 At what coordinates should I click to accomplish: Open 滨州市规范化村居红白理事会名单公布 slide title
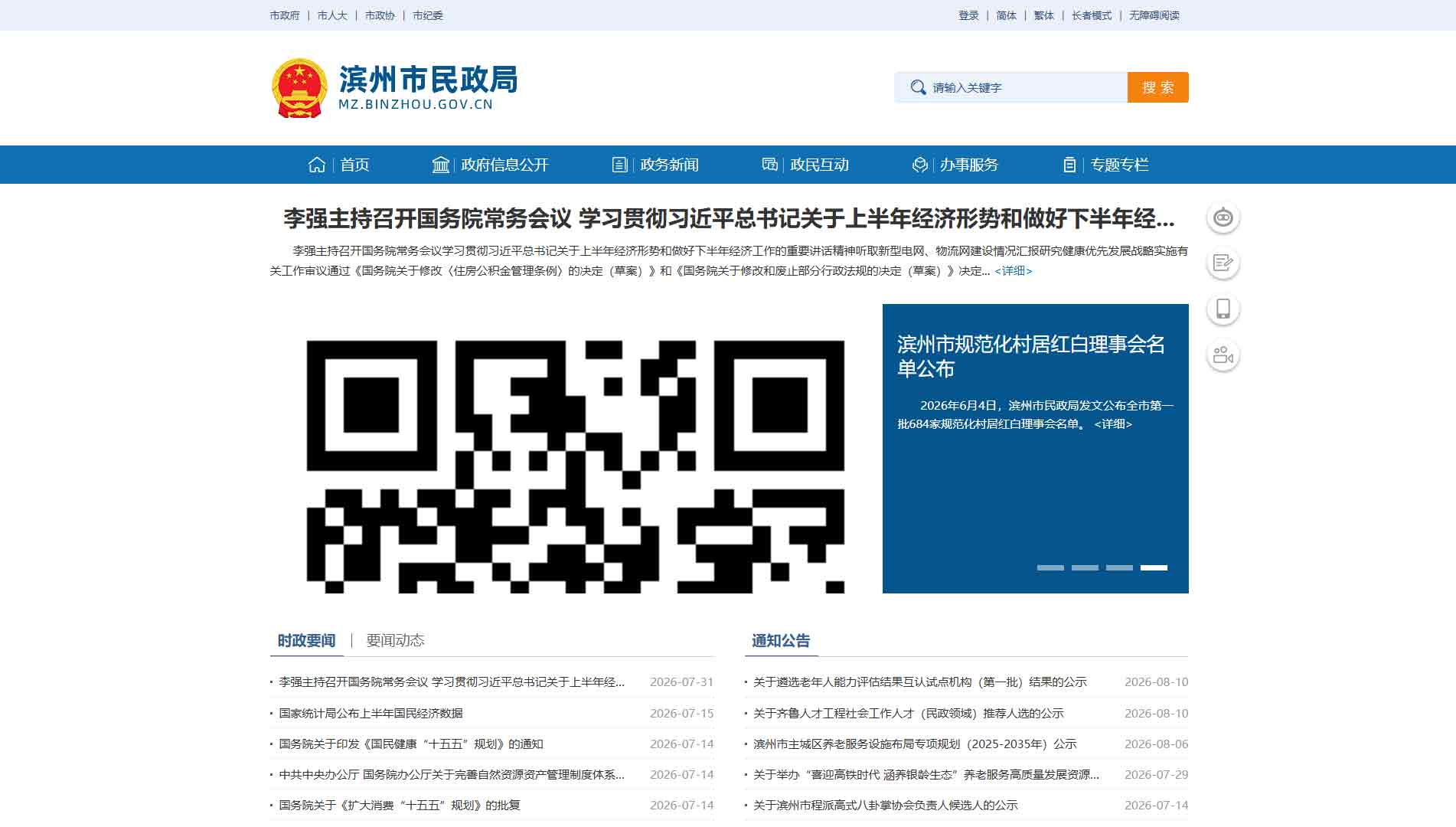[1031, 356]
